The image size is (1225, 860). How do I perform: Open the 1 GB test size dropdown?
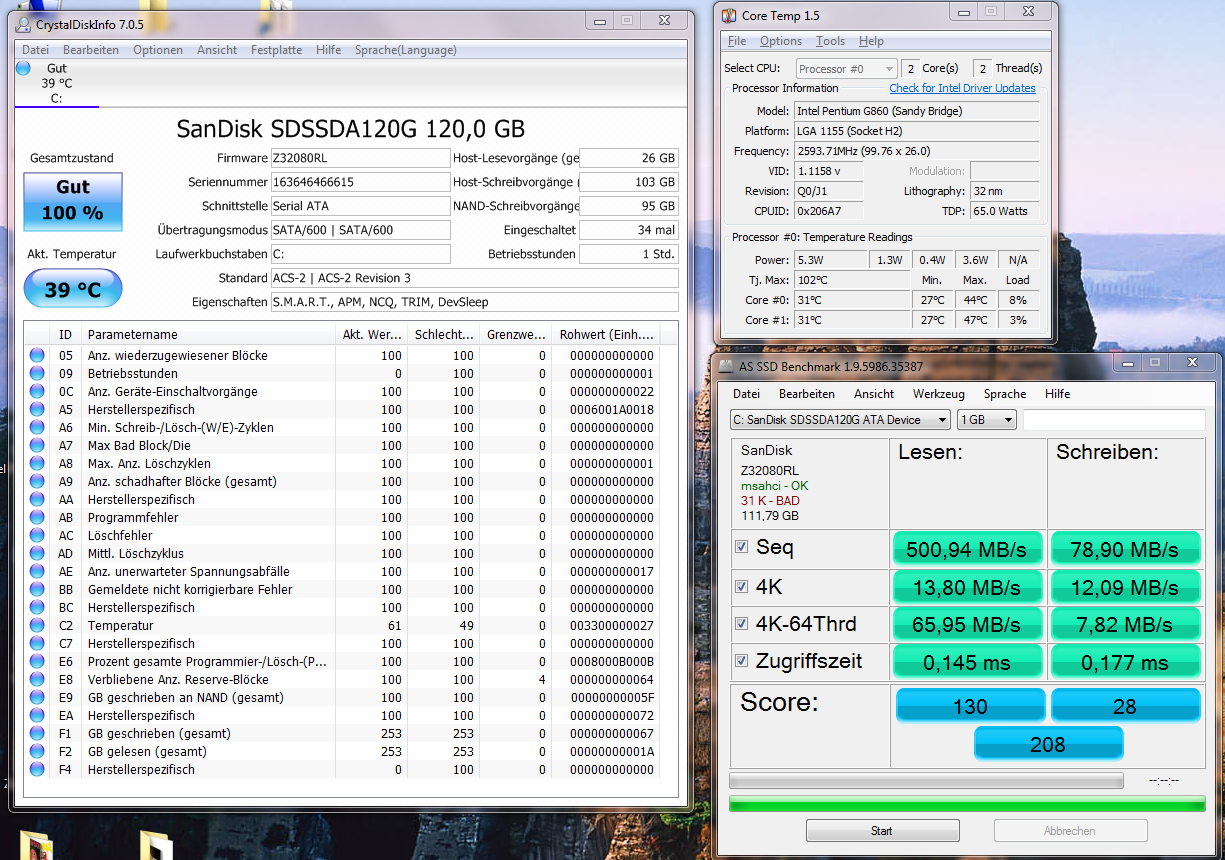point(987,419)
